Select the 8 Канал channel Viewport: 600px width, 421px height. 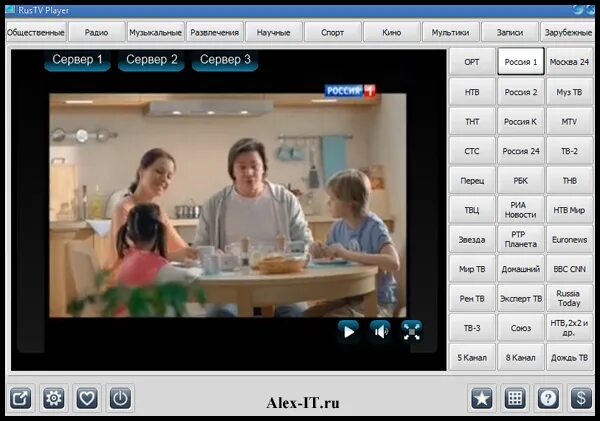pos(521,357)
